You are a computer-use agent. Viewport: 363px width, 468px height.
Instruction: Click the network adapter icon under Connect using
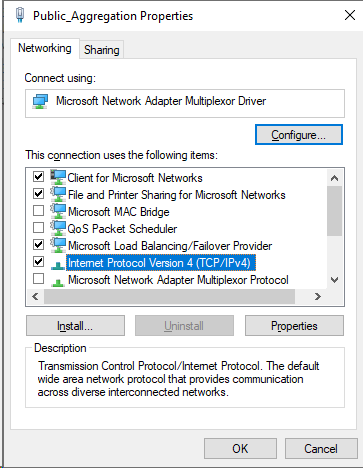coord(40,101)
